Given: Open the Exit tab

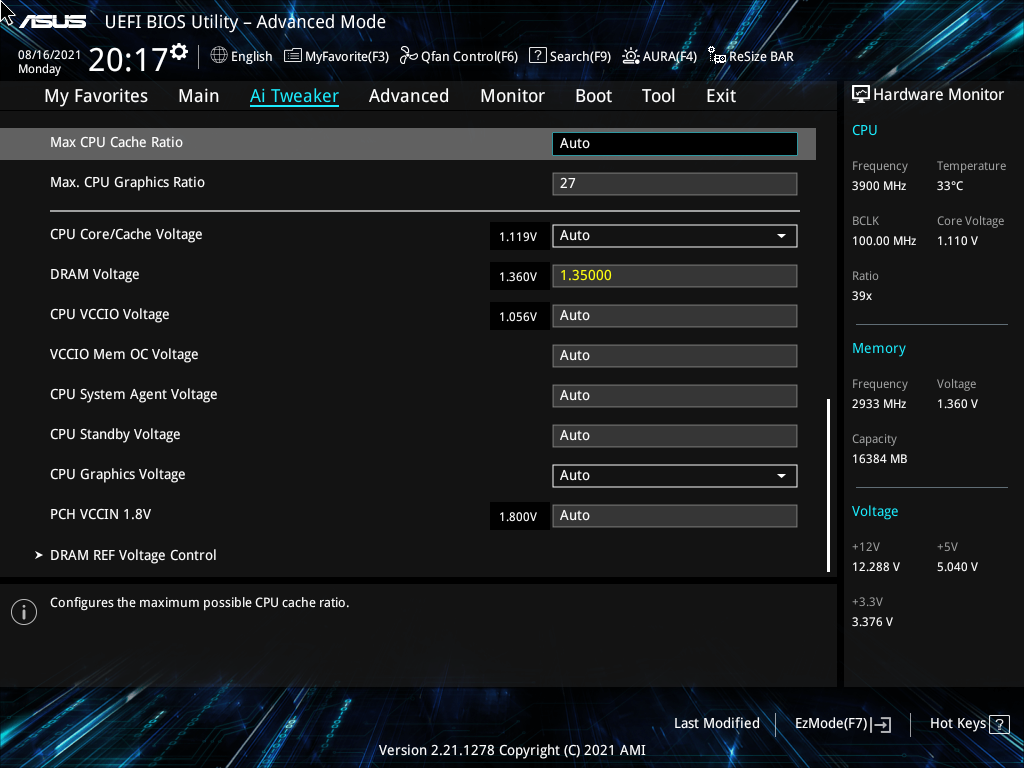Looking at the screenshot, I should pos(721,96).
